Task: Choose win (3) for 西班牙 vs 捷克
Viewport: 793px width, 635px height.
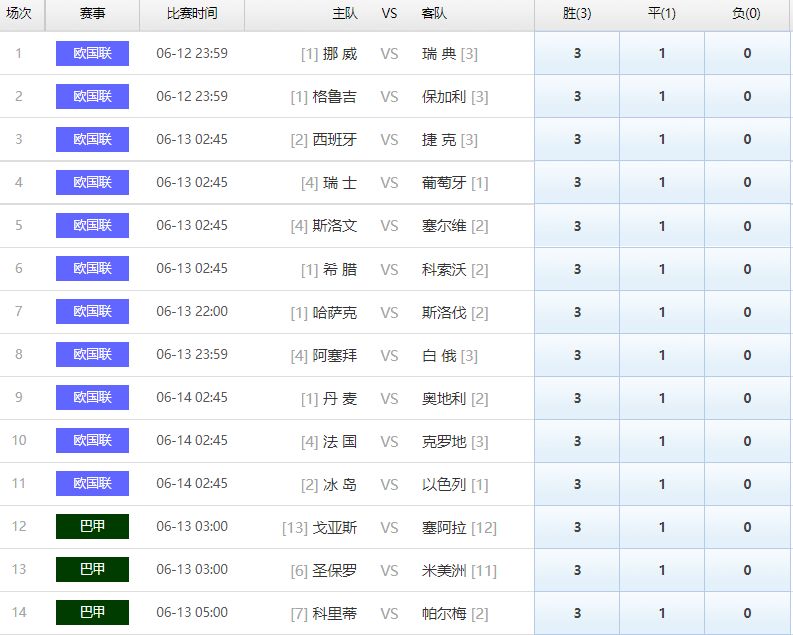Action: (x=577, y=139)
